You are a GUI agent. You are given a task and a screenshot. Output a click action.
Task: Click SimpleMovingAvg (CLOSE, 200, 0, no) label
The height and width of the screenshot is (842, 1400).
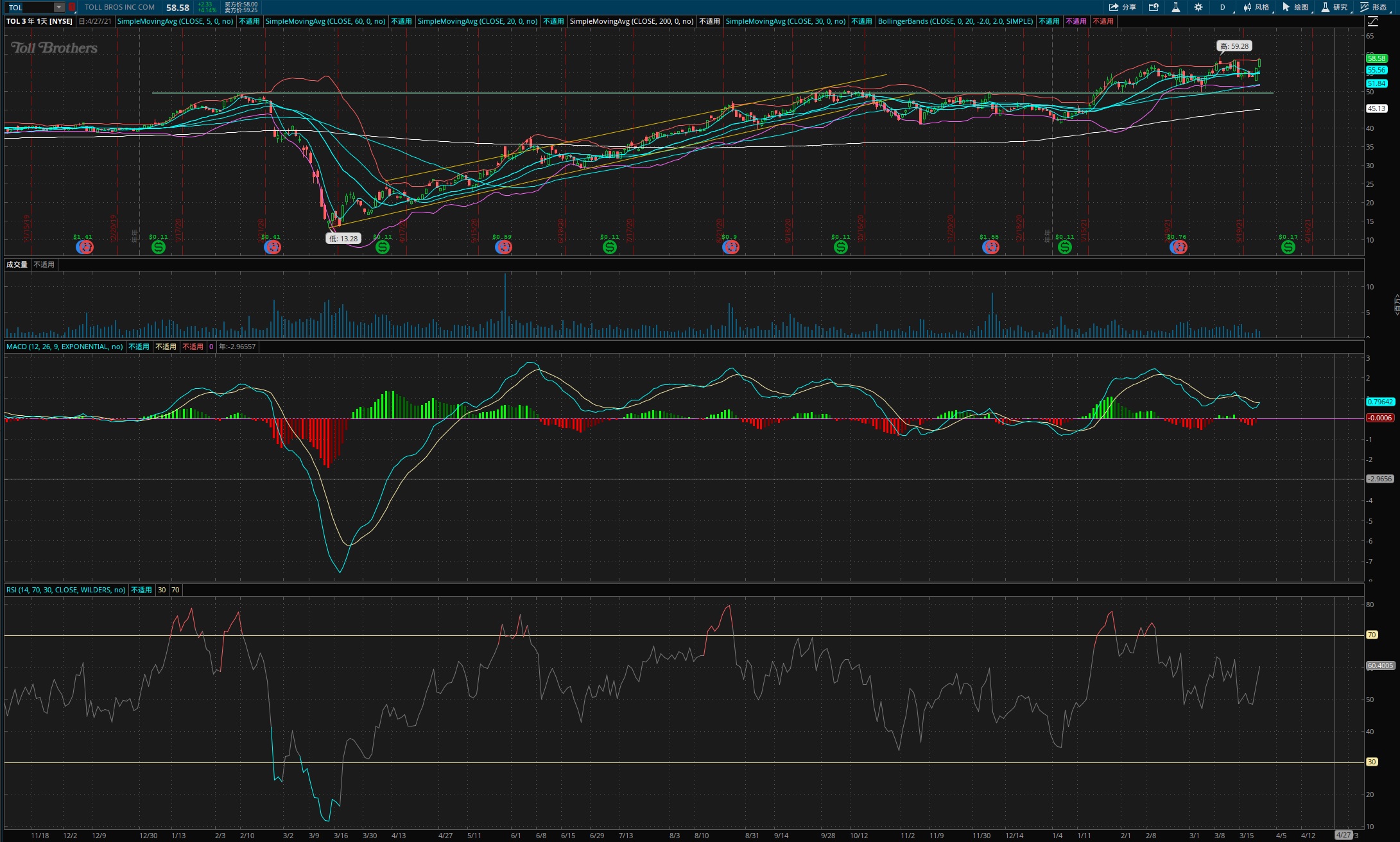click(x=632, y=21)
